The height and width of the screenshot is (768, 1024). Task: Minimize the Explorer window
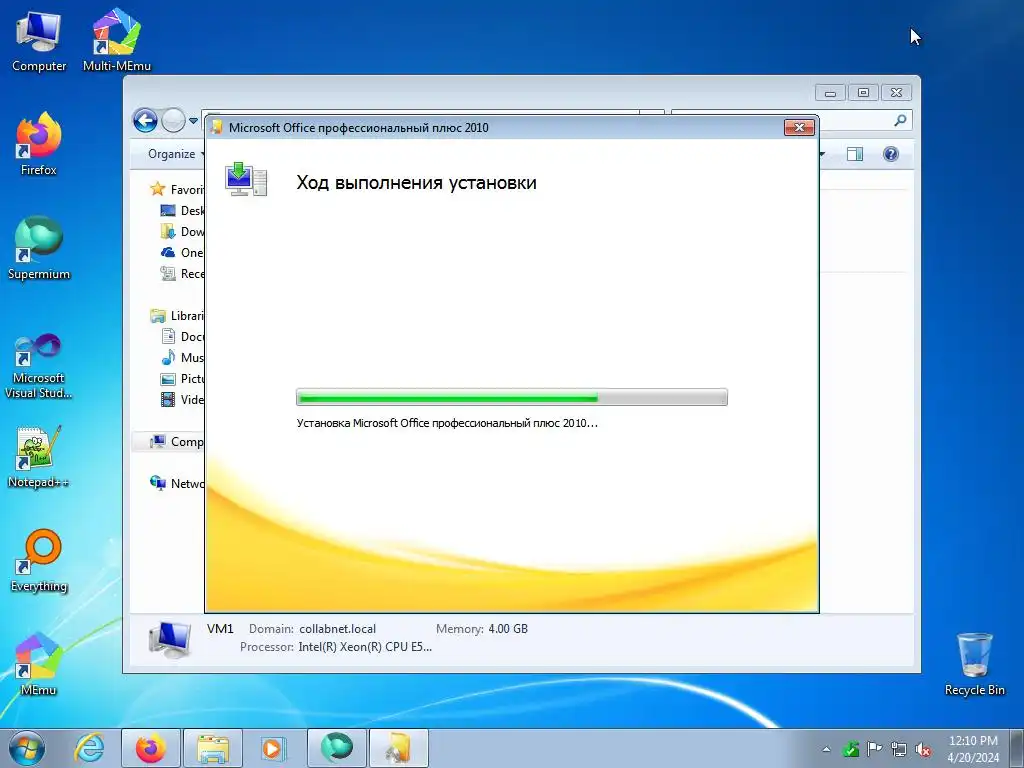pos(830,93)
